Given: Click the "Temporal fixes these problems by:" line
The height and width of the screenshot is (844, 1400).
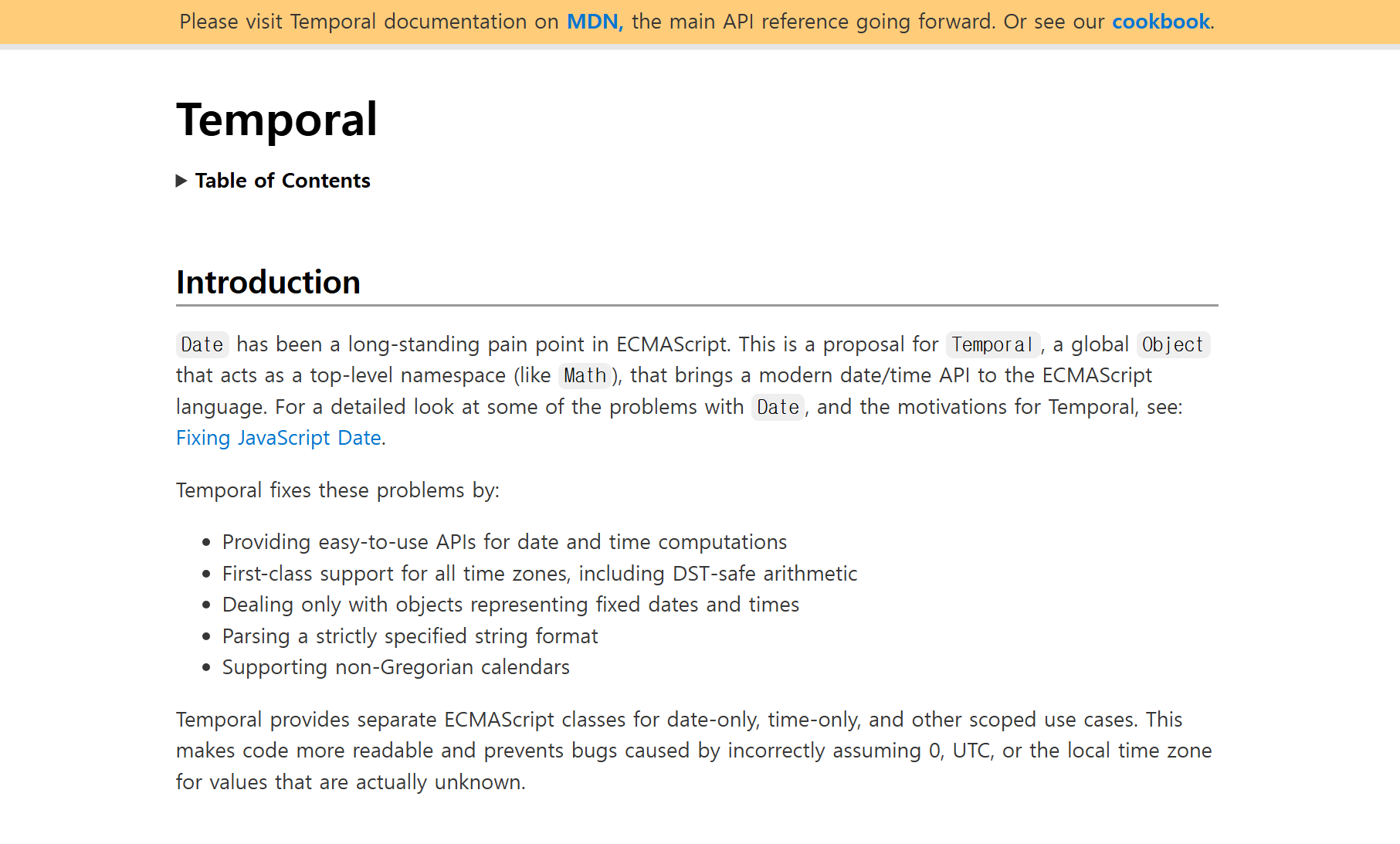Looking at the screenshot, I should click(337, 490).
